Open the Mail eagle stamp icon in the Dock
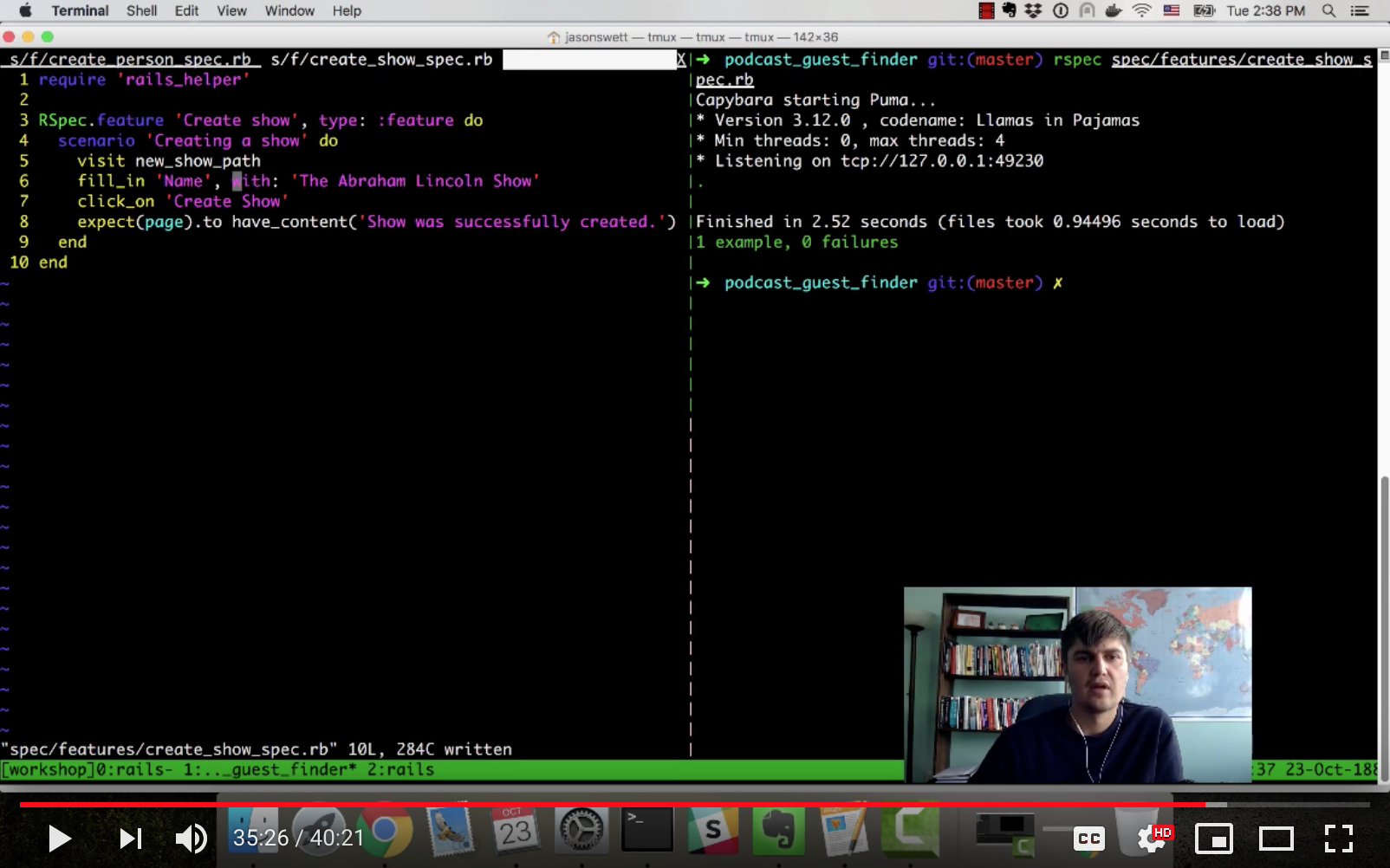Screen dimensions: 1390x868 click(x=450, y=832)
